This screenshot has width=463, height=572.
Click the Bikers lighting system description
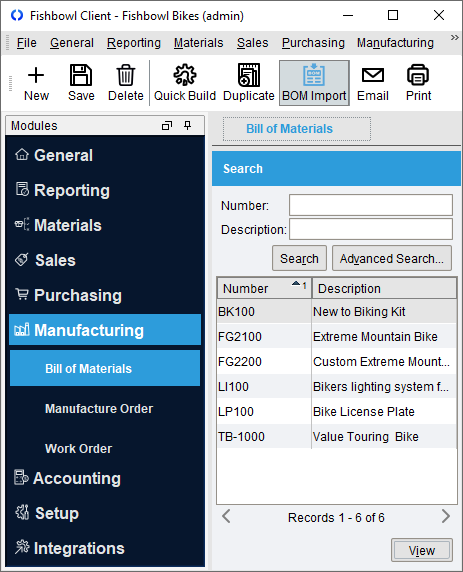pos(381,386)
